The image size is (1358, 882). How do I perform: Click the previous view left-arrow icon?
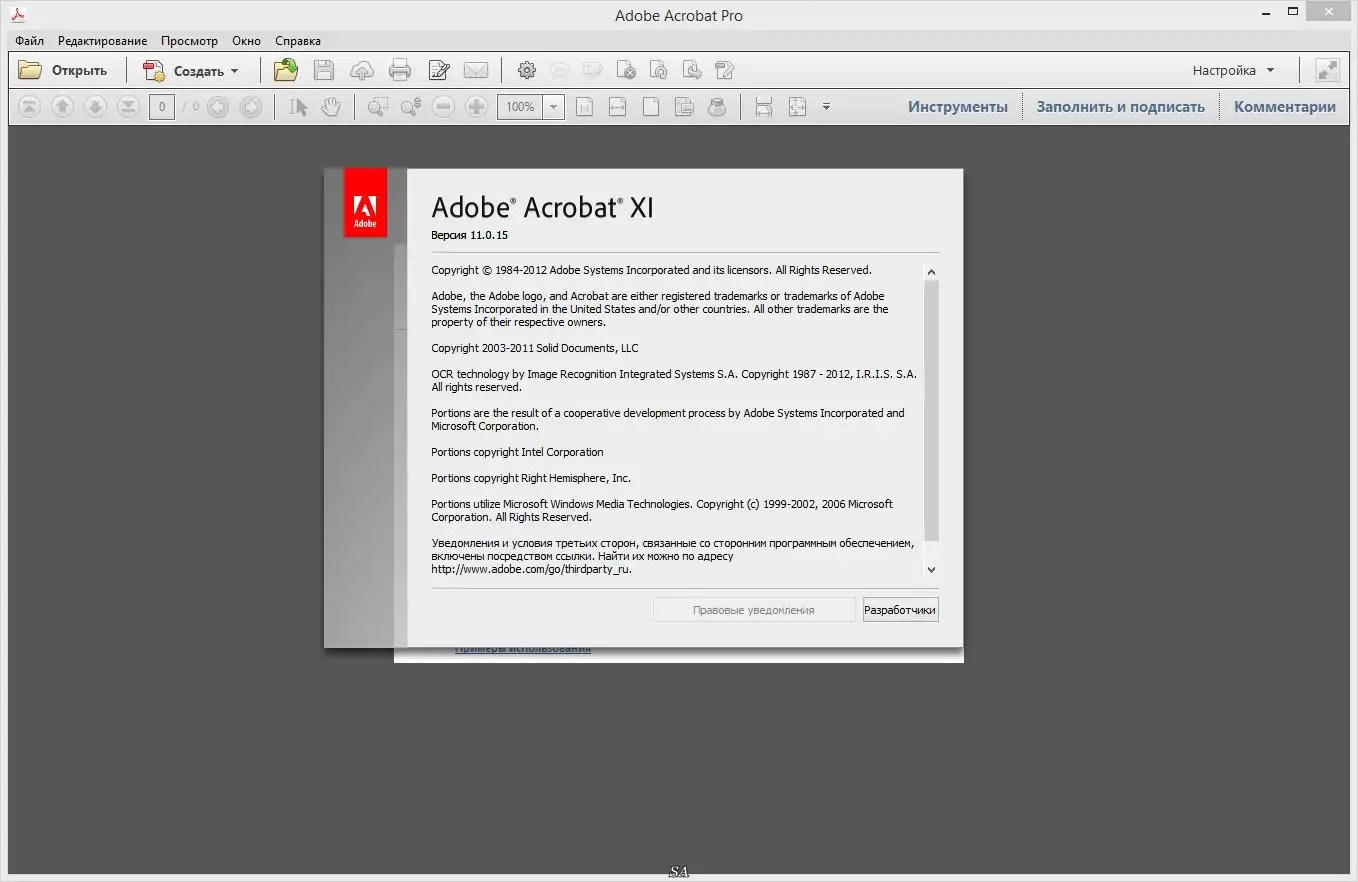[x=218, y=106]
